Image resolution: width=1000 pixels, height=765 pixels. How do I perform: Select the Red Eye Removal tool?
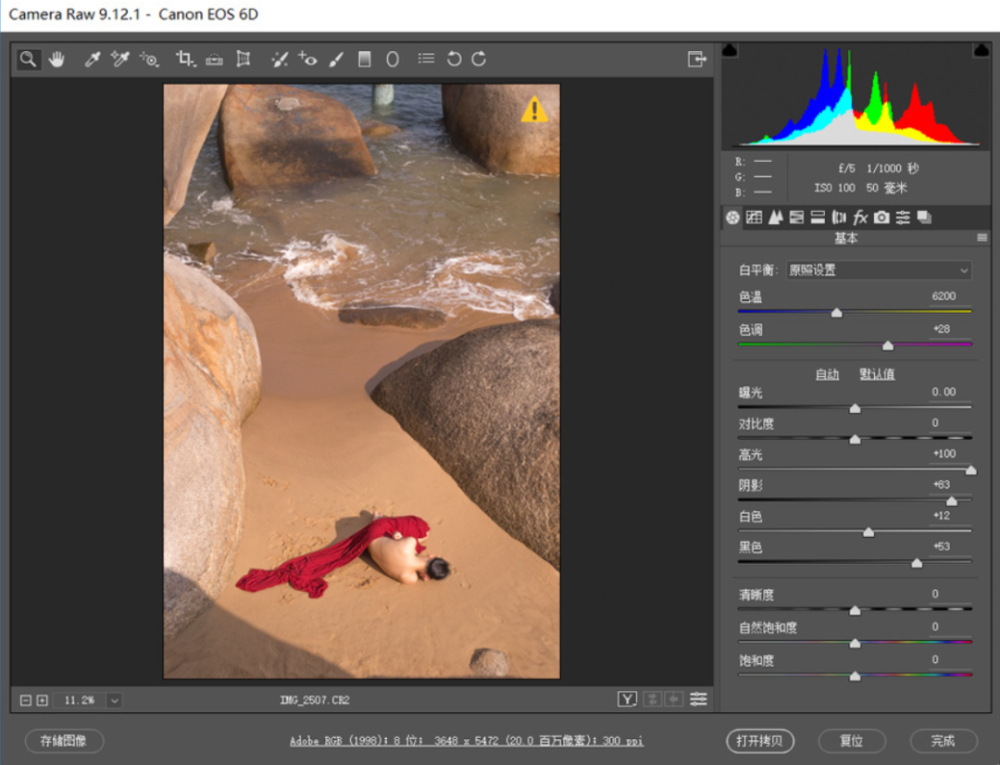click(x=308, y=60)
